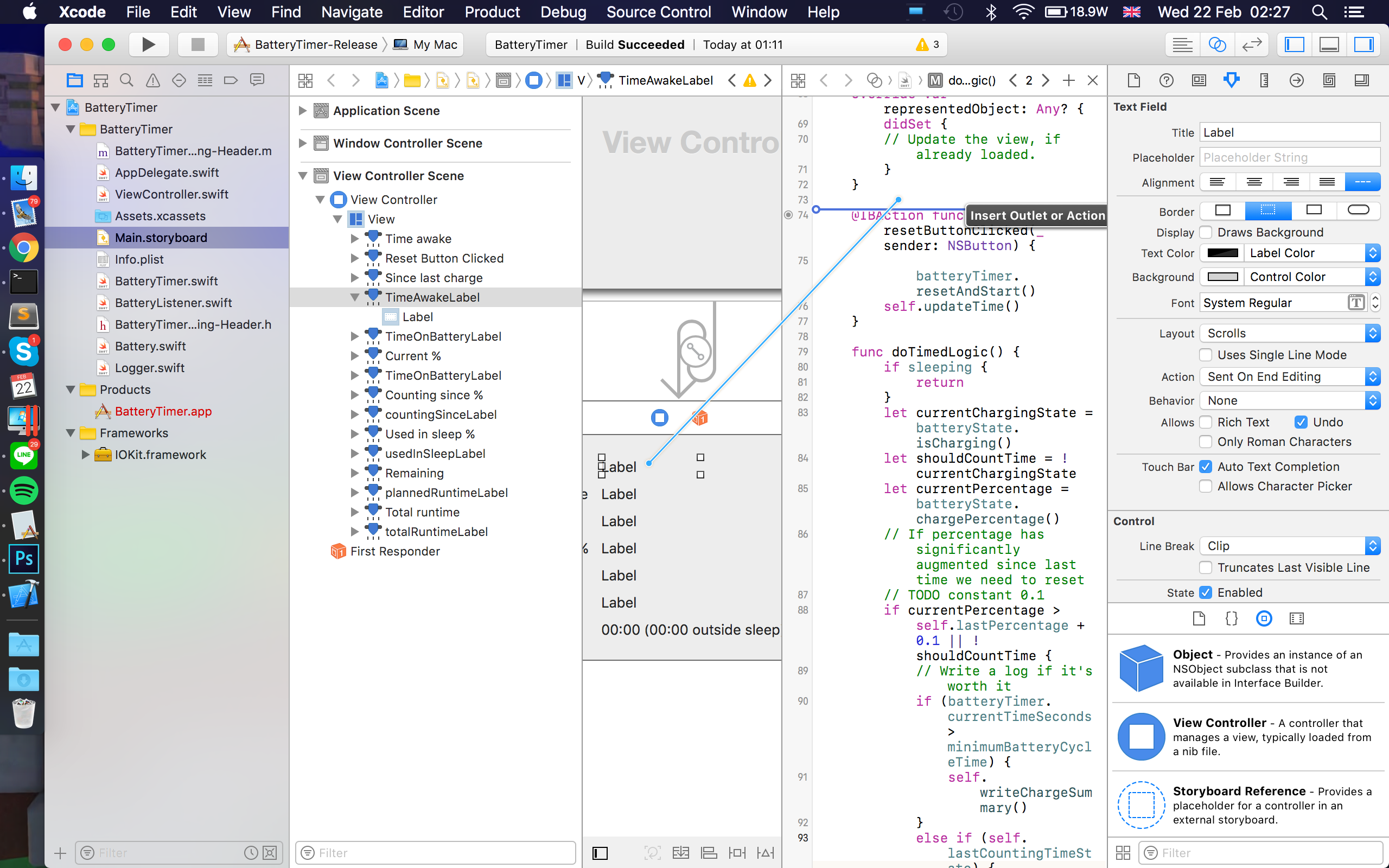Open Quick Help inspector icon
This screenshot has width=1389, height=868.
point(1165,80)
